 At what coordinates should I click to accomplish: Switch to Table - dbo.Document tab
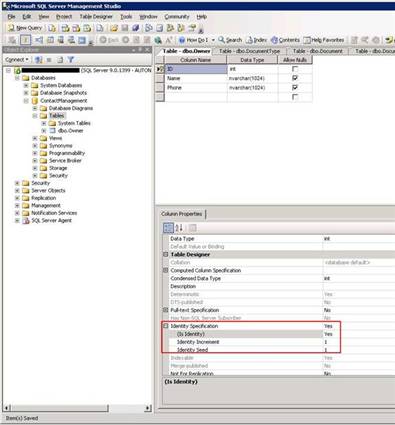[318, 51]
